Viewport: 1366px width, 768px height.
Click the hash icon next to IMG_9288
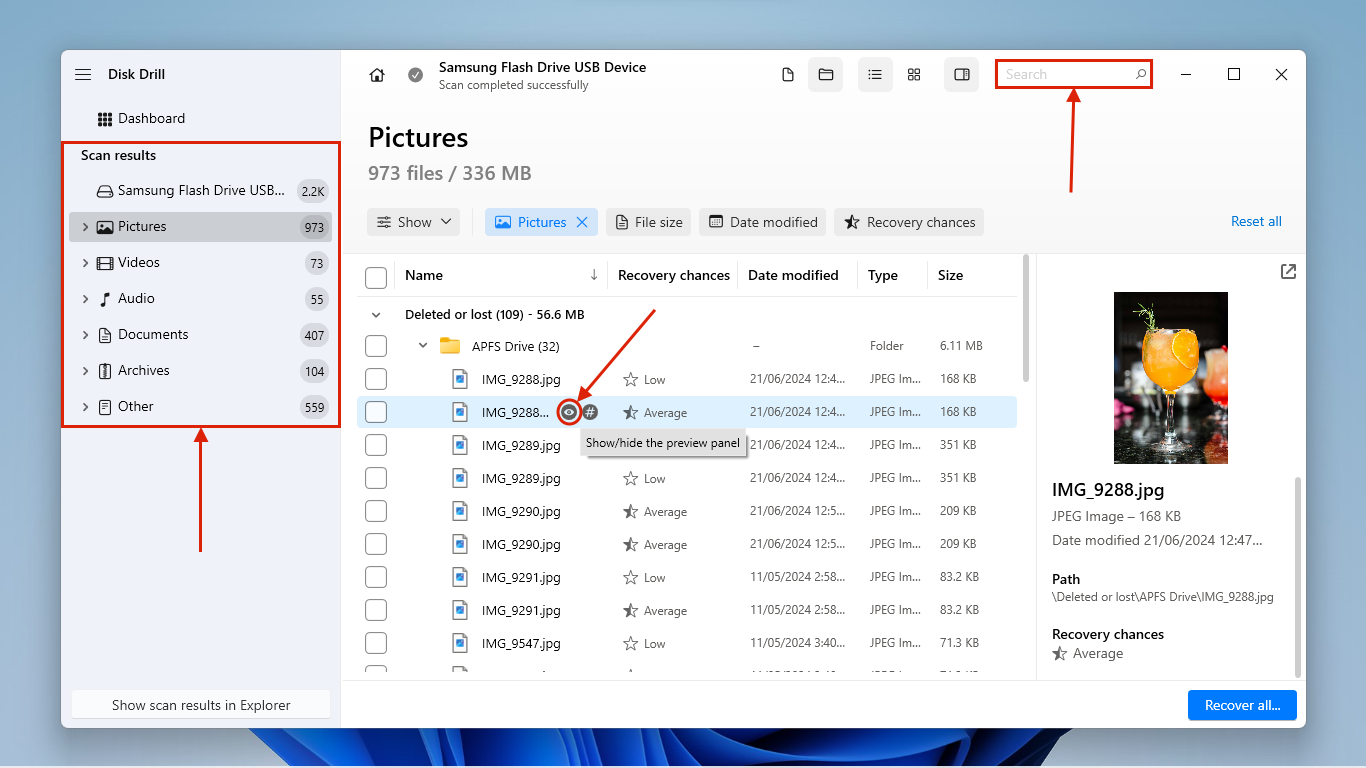tap(591, 412)
